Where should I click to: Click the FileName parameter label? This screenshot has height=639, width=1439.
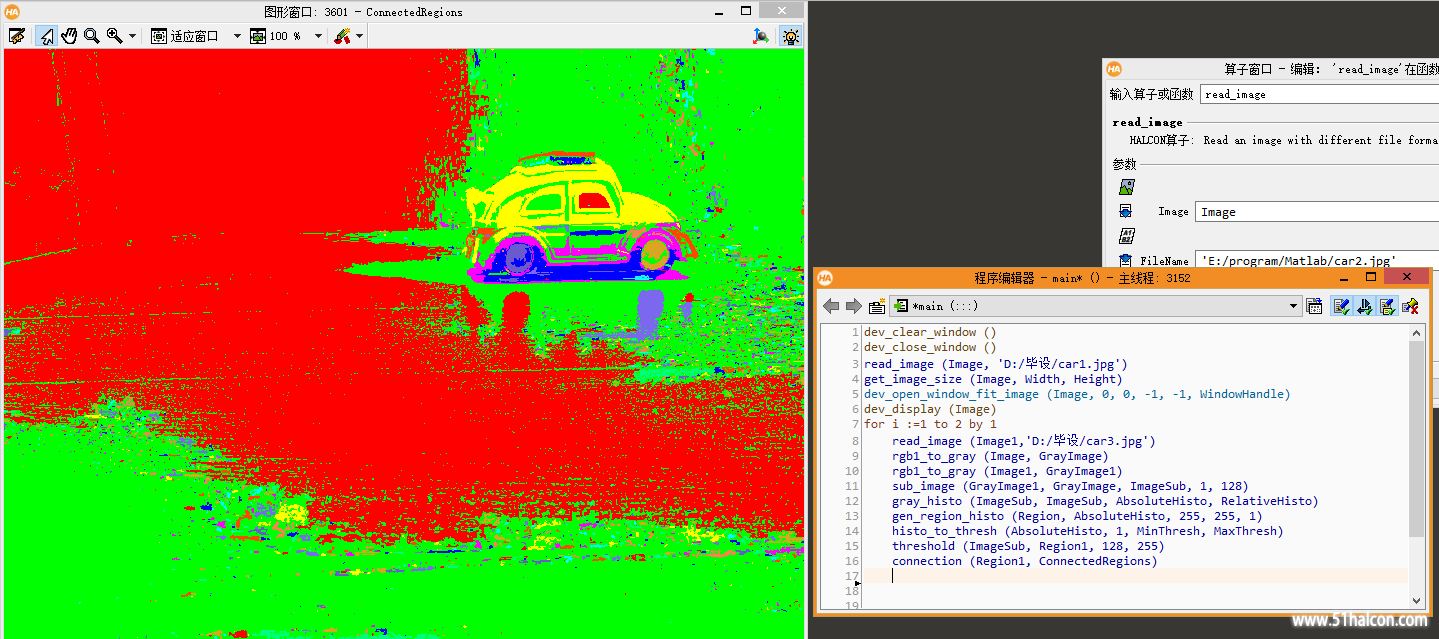[1164, 261]
